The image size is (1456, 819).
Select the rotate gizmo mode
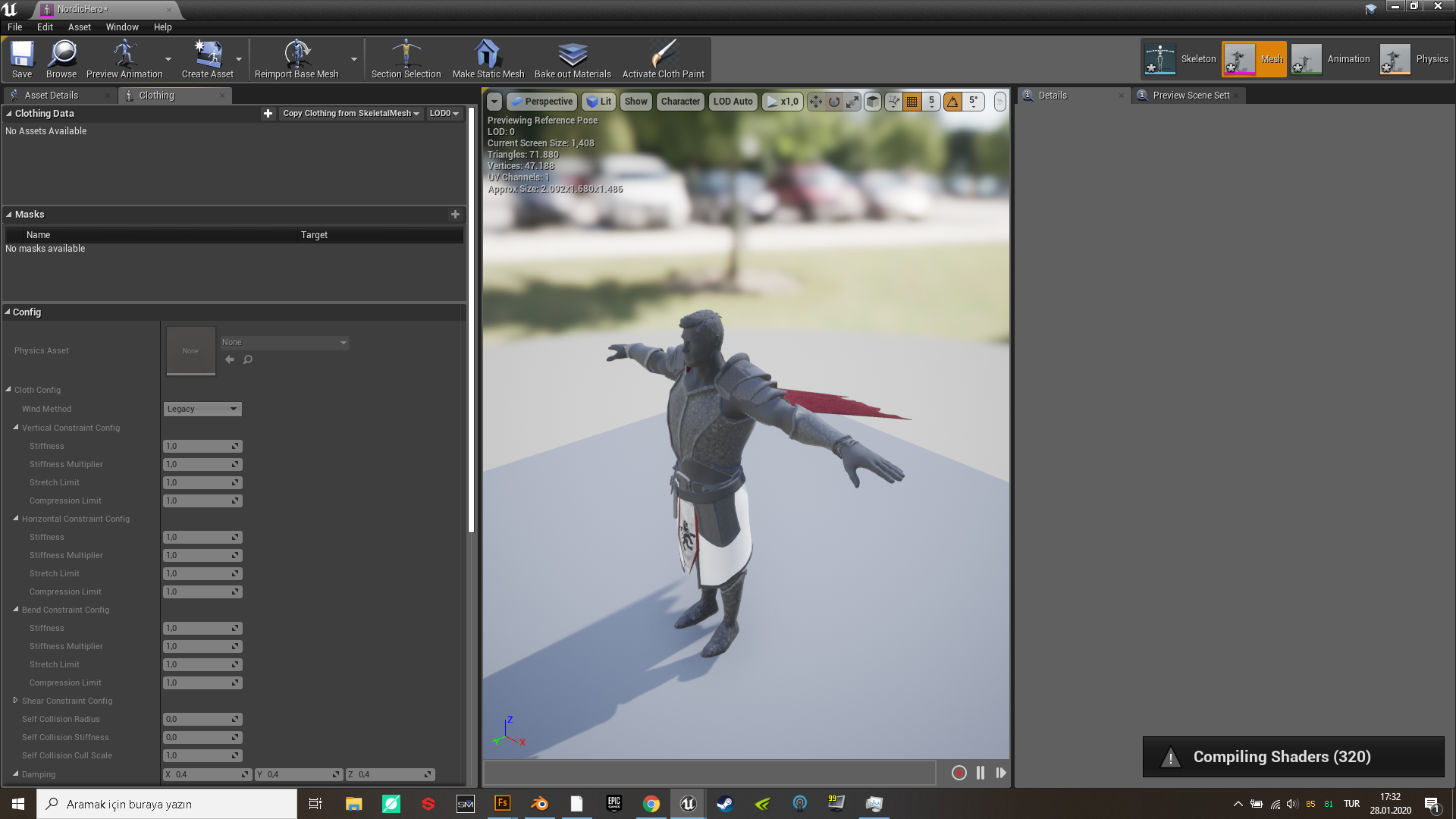tap(834, 102)
